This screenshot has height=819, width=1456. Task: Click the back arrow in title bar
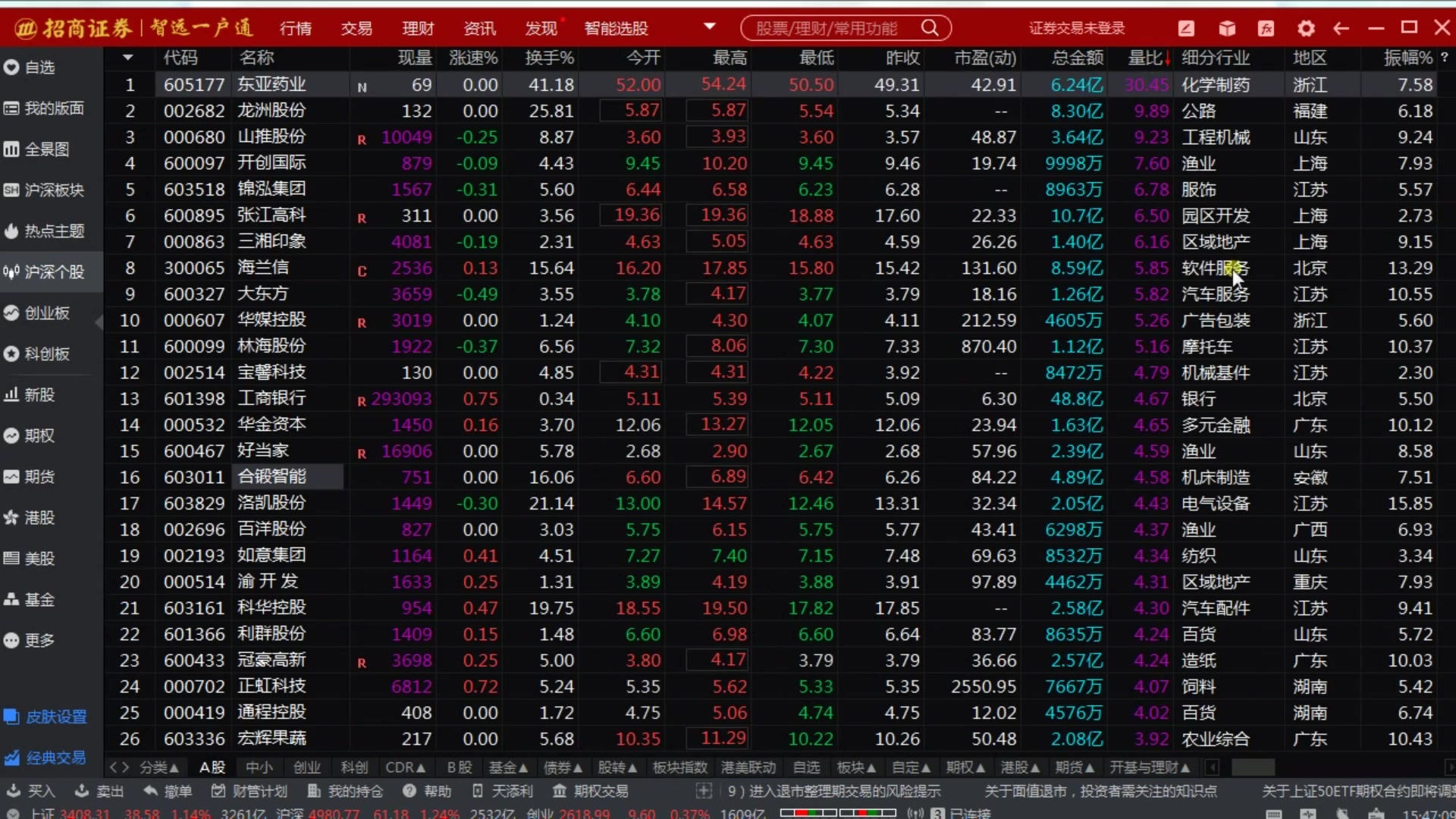point(1341,28)
